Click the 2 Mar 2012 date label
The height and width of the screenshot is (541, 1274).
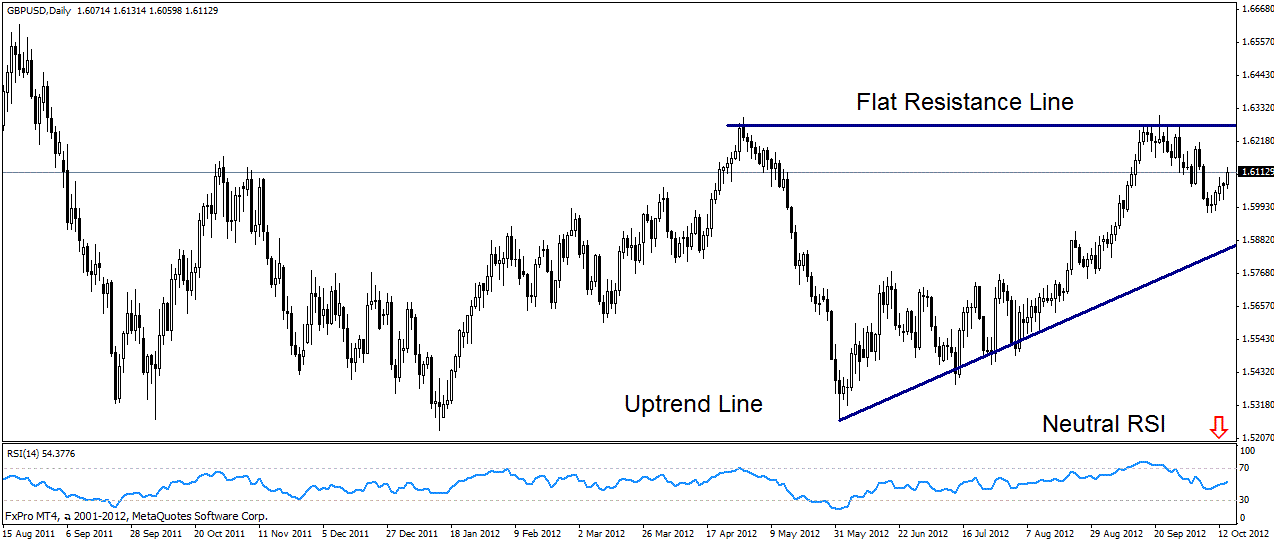(x=600, y=533)
